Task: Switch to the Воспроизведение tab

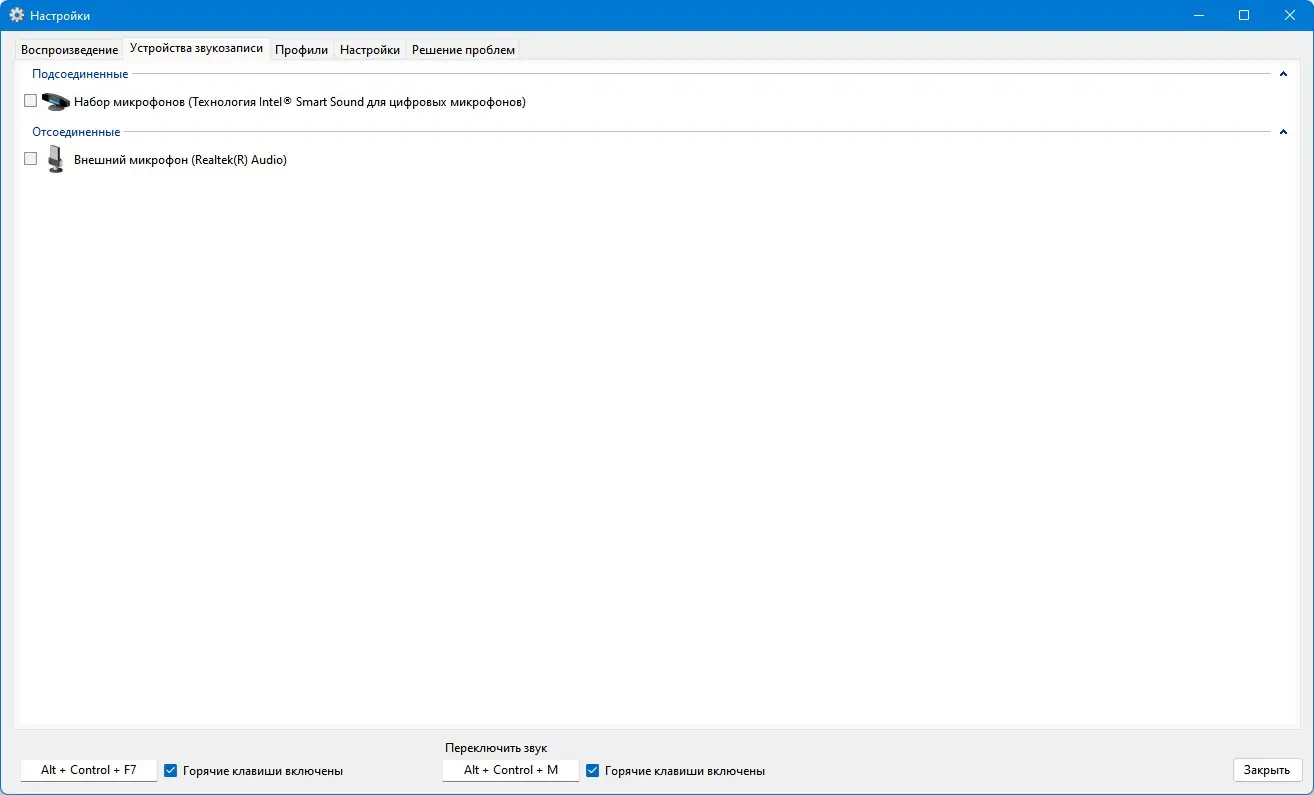Action: [69, 50]
